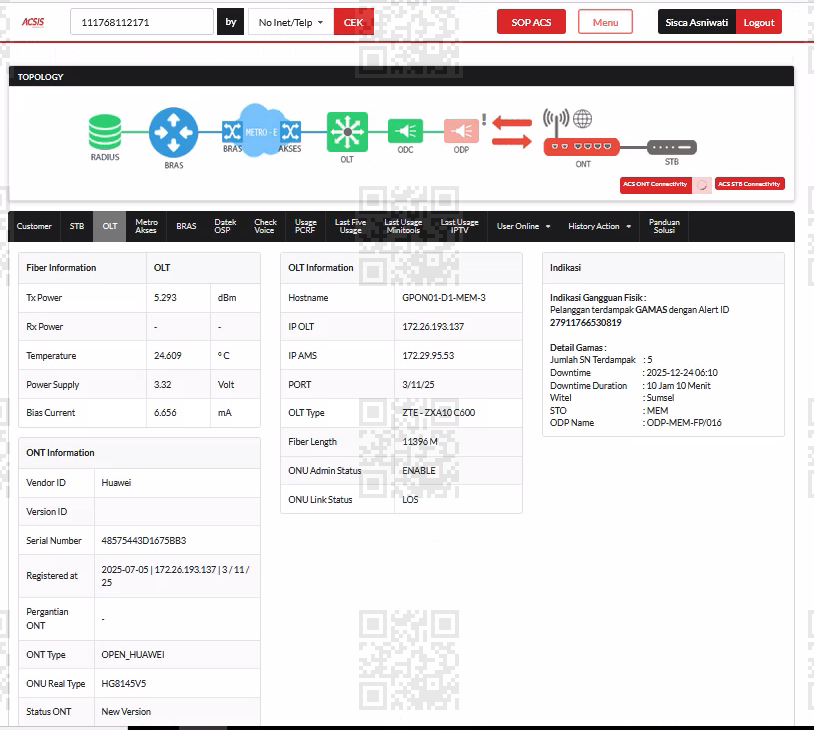Click the ACSIS logo
The width and height of the screenshot is (814, 730).
(x=33, y=22)
